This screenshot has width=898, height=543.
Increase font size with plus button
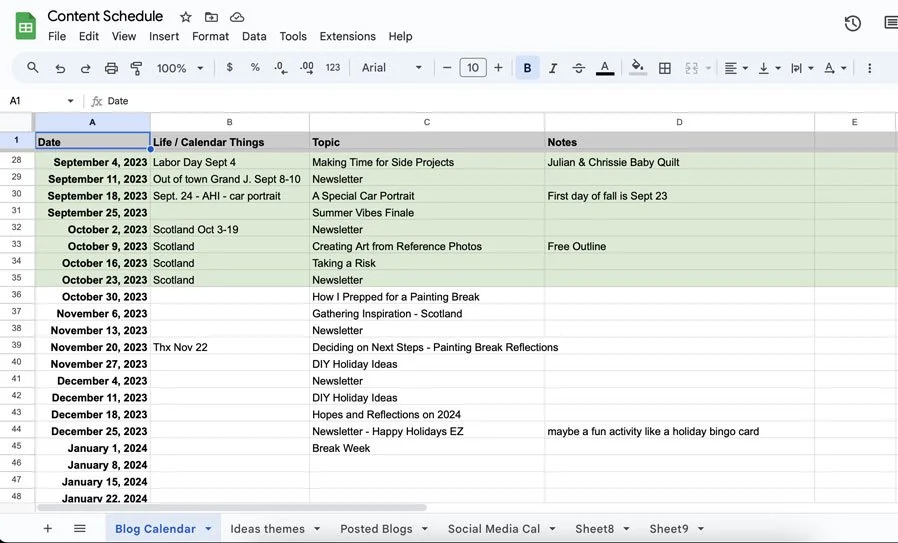(x=498, y=68)
